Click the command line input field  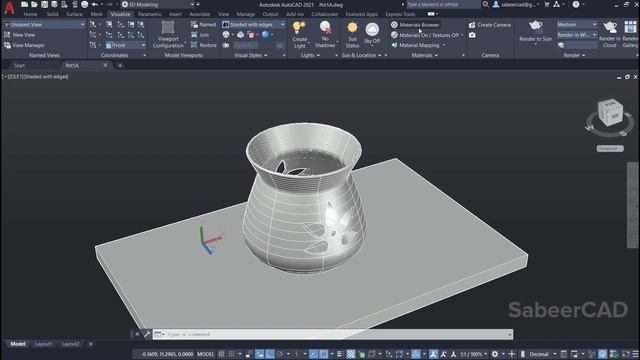pyautogui.click(x=333, y=334)
